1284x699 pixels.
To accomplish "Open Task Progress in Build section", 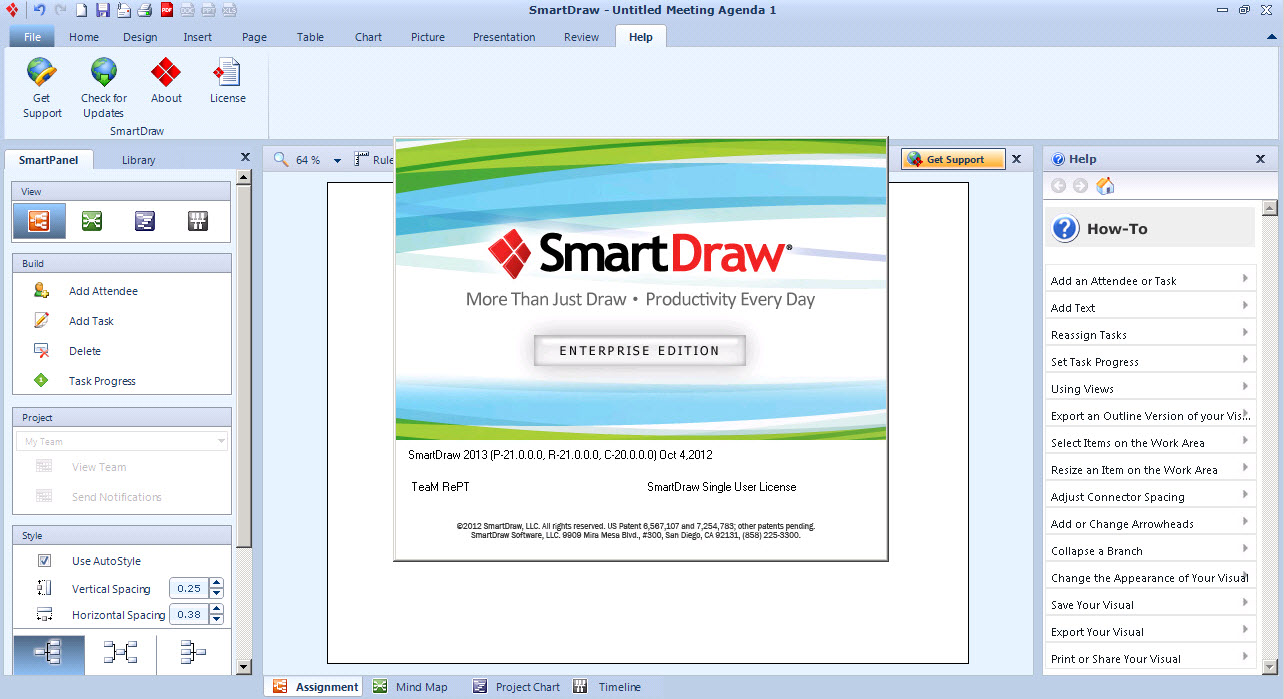I will pyautogui.click(x=102, y=381).
